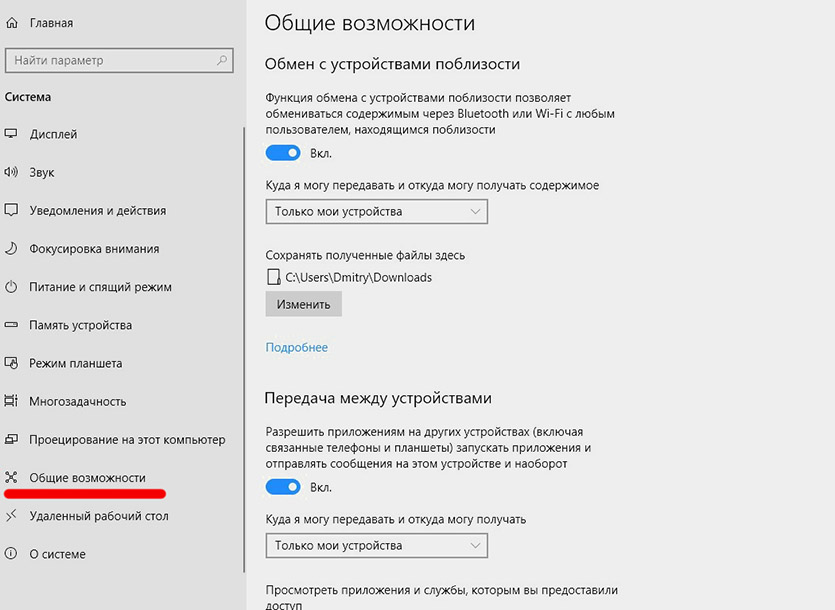Click the О системе info icon
The height and width of the screenshot is (610, 835).
point(12,554)
